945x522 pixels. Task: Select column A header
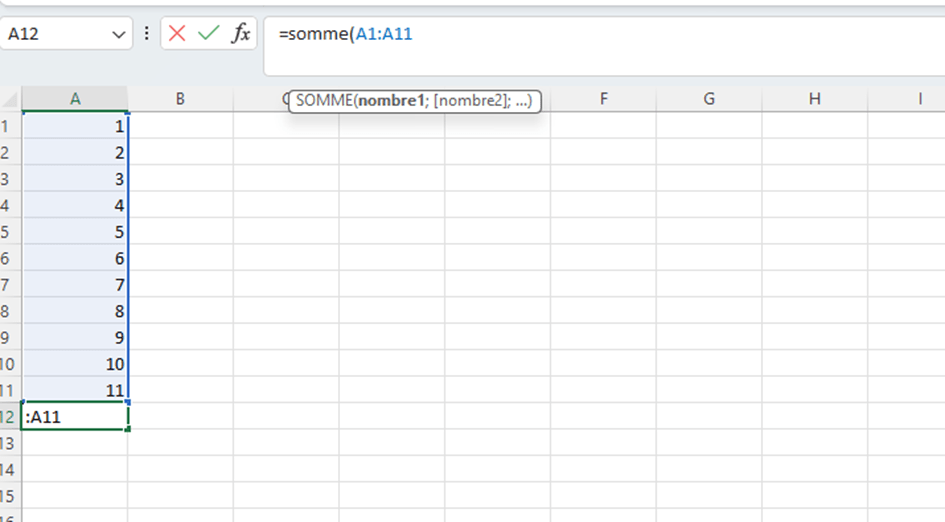[x=75, y=99]
